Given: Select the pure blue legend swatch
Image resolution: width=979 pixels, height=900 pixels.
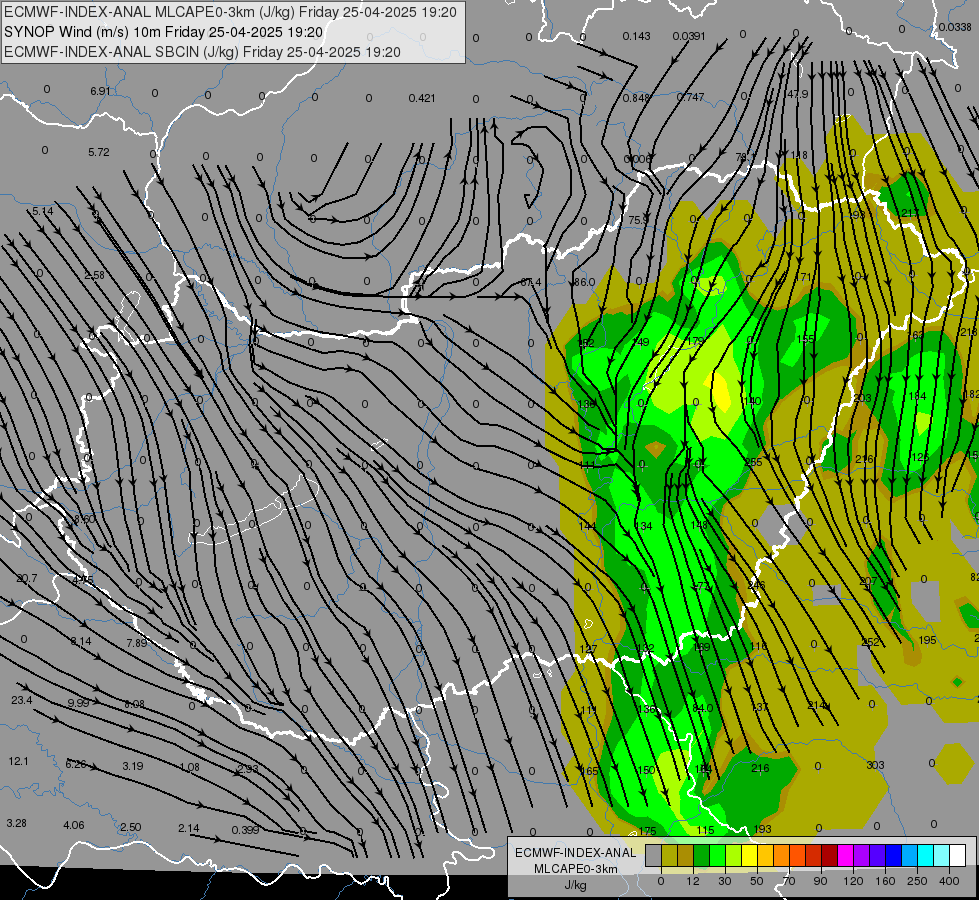Looking at the screenshot, I should pyautogui.click(x=893, y=856).
